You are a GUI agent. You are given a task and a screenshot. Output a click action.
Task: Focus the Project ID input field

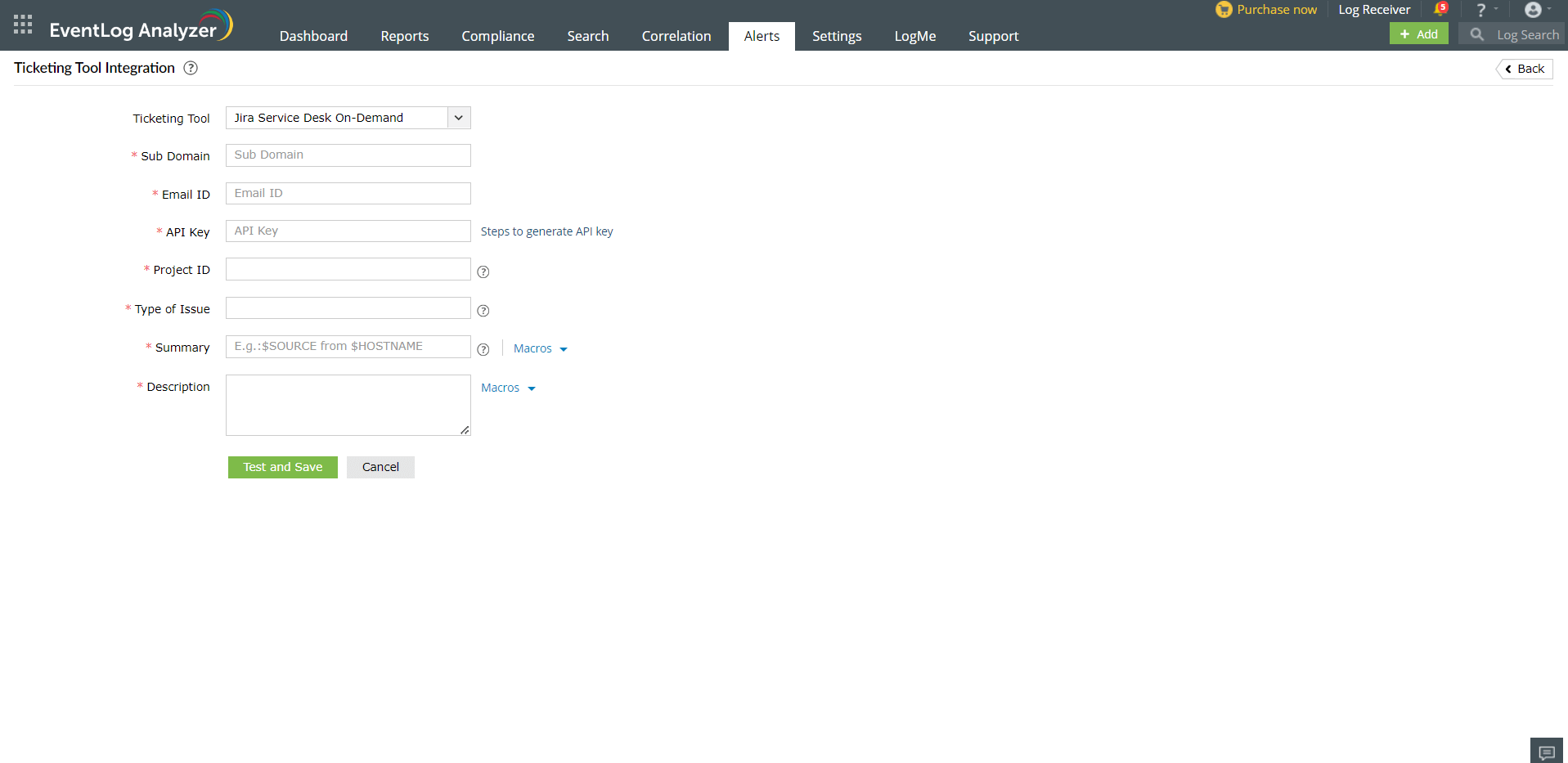(x=348, y=269)
